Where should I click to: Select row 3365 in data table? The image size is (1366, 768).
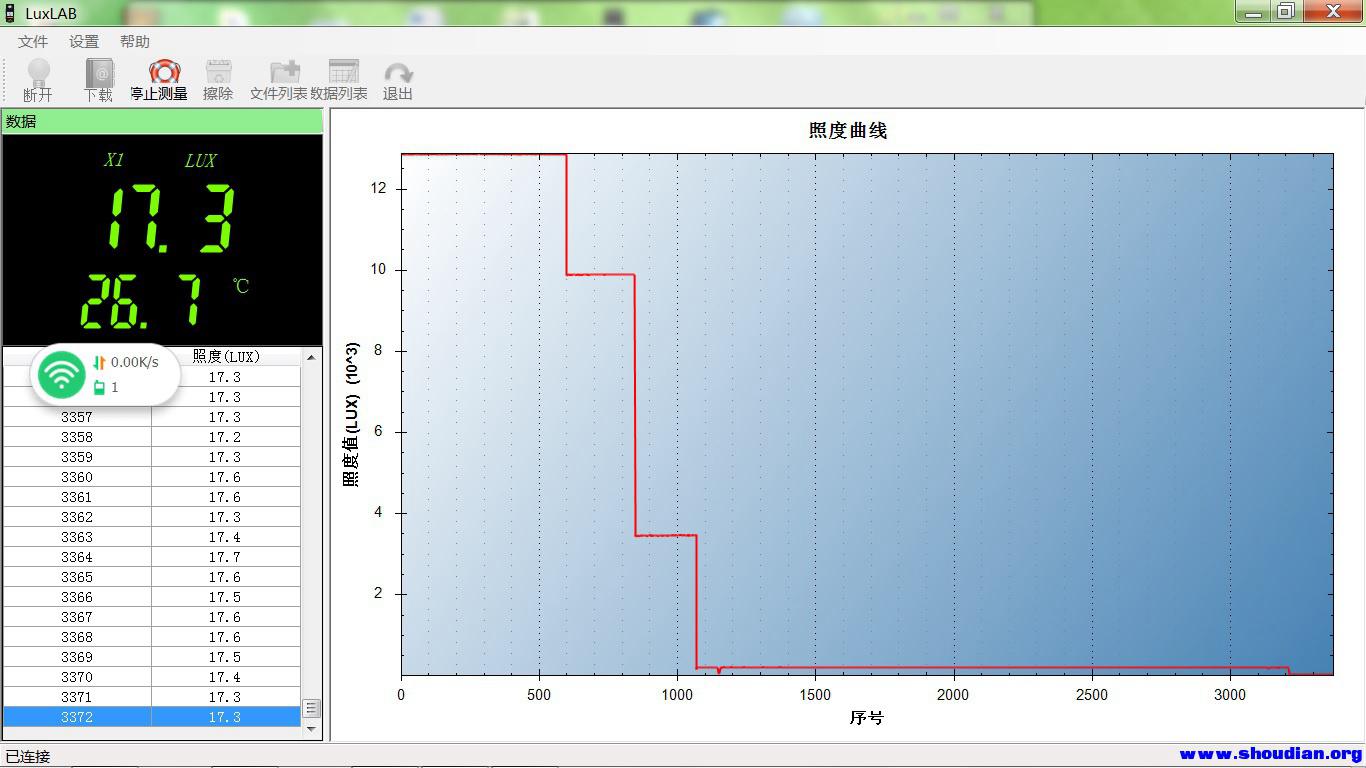point(152,577)
